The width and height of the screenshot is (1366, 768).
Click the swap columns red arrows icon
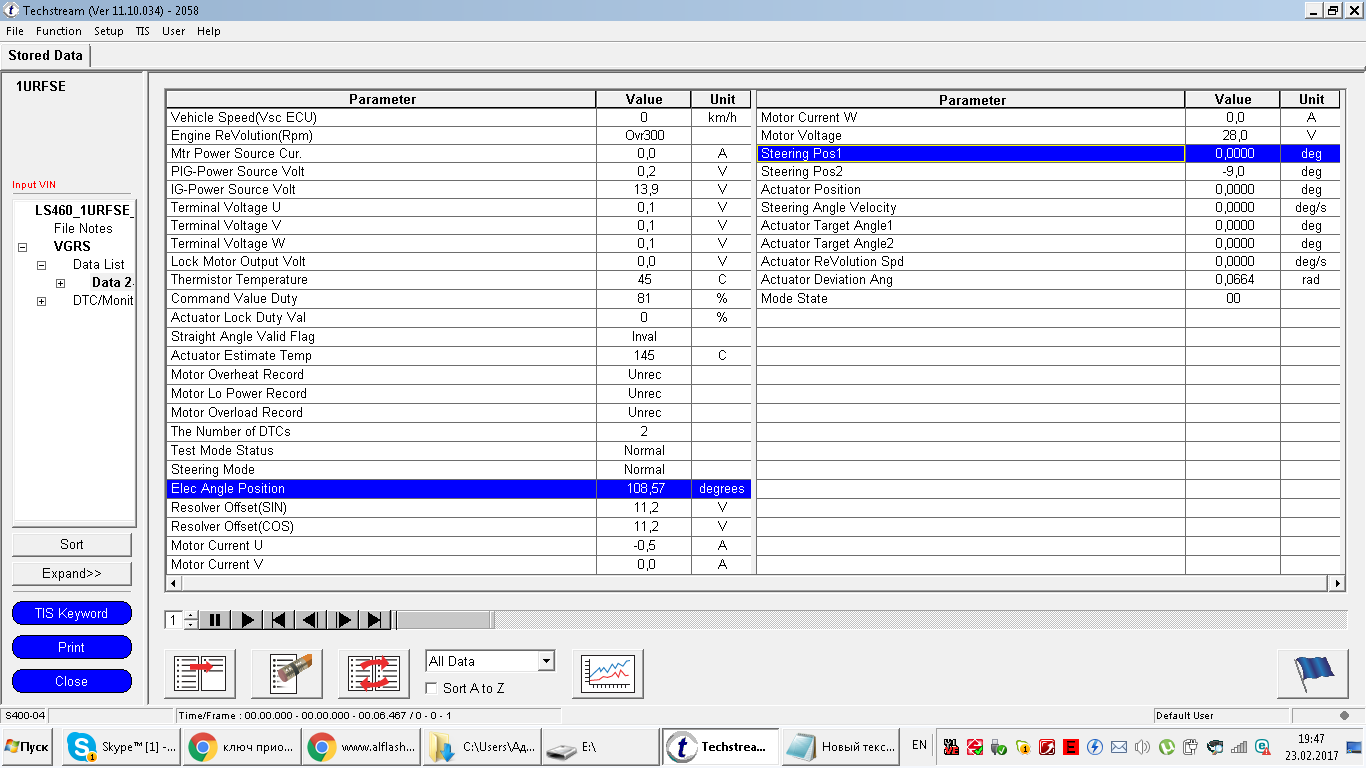(x=374, y=673)
